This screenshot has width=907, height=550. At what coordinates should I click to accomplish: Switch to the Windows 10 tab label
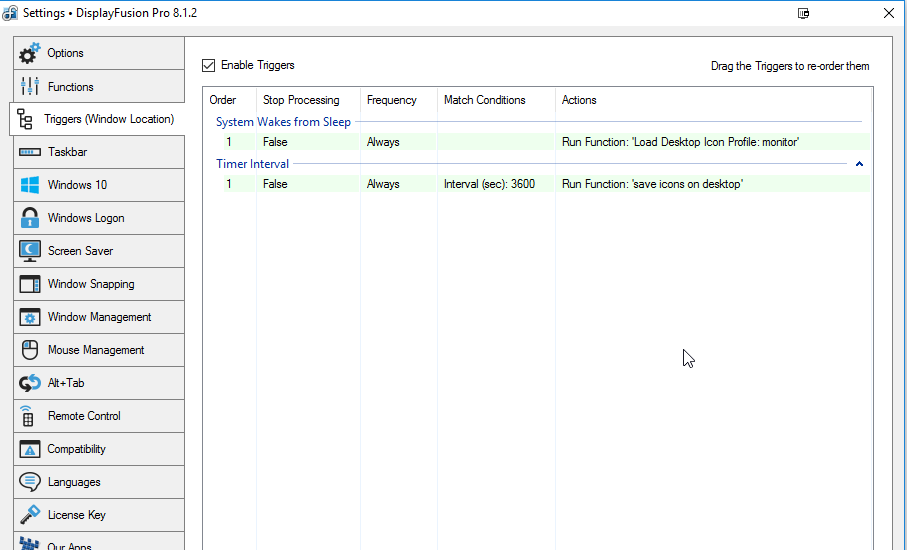pyautogui.click(x=78, y=185)
